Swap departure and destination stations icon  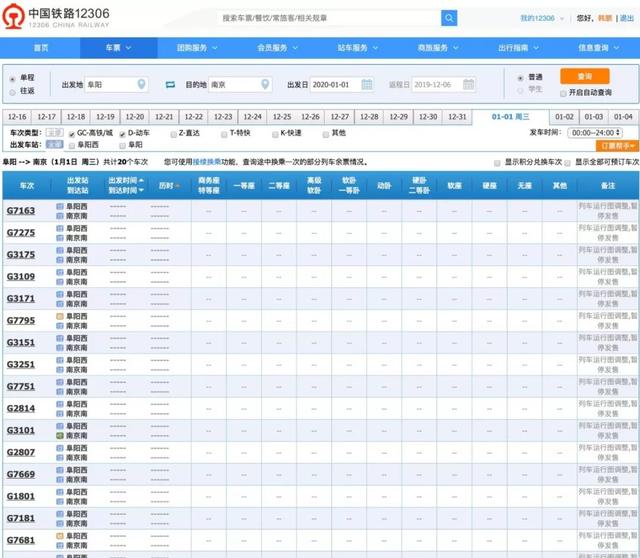170,84
